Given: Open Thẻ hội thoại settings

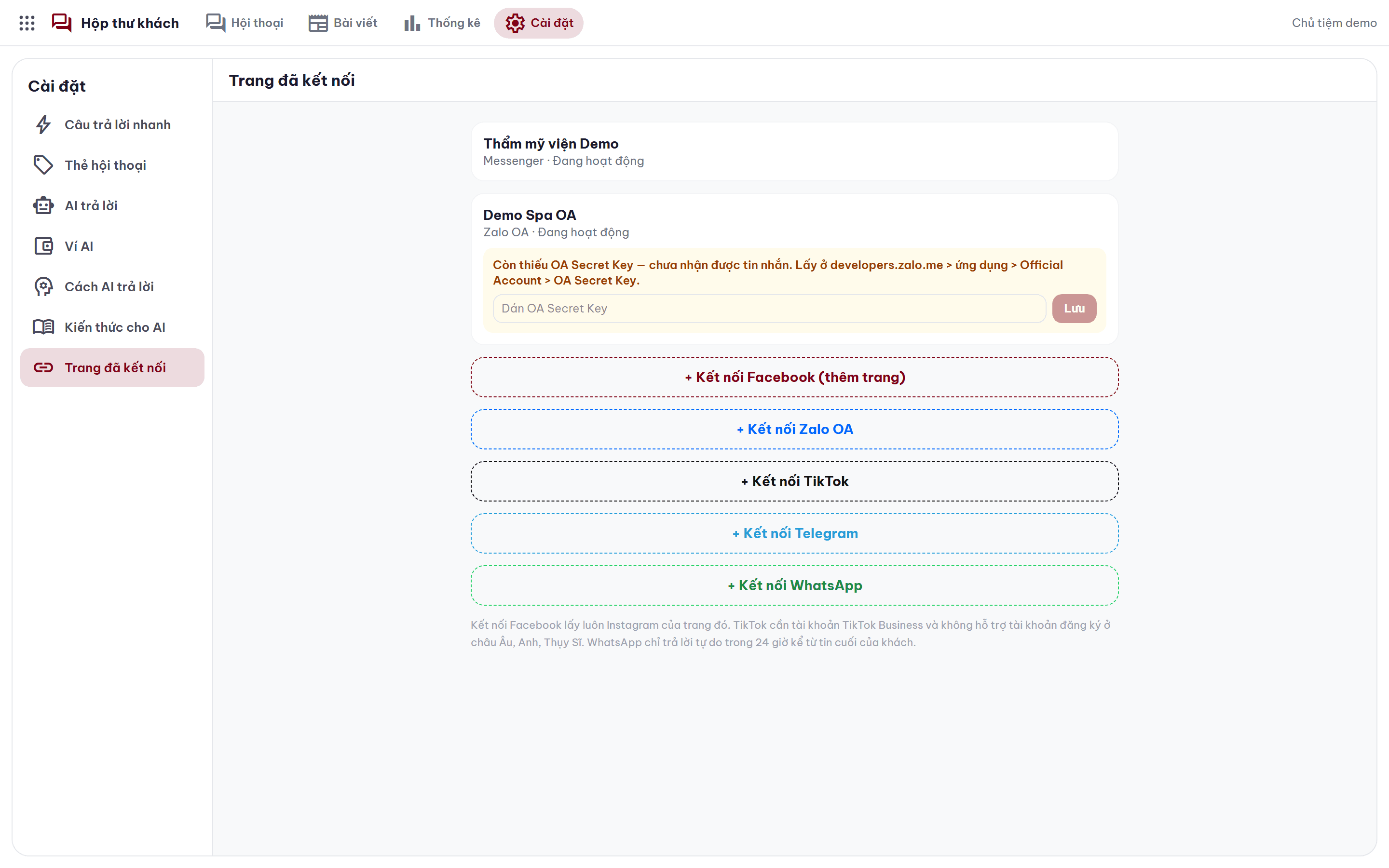Looking at the screenshot, I should 112,165.
